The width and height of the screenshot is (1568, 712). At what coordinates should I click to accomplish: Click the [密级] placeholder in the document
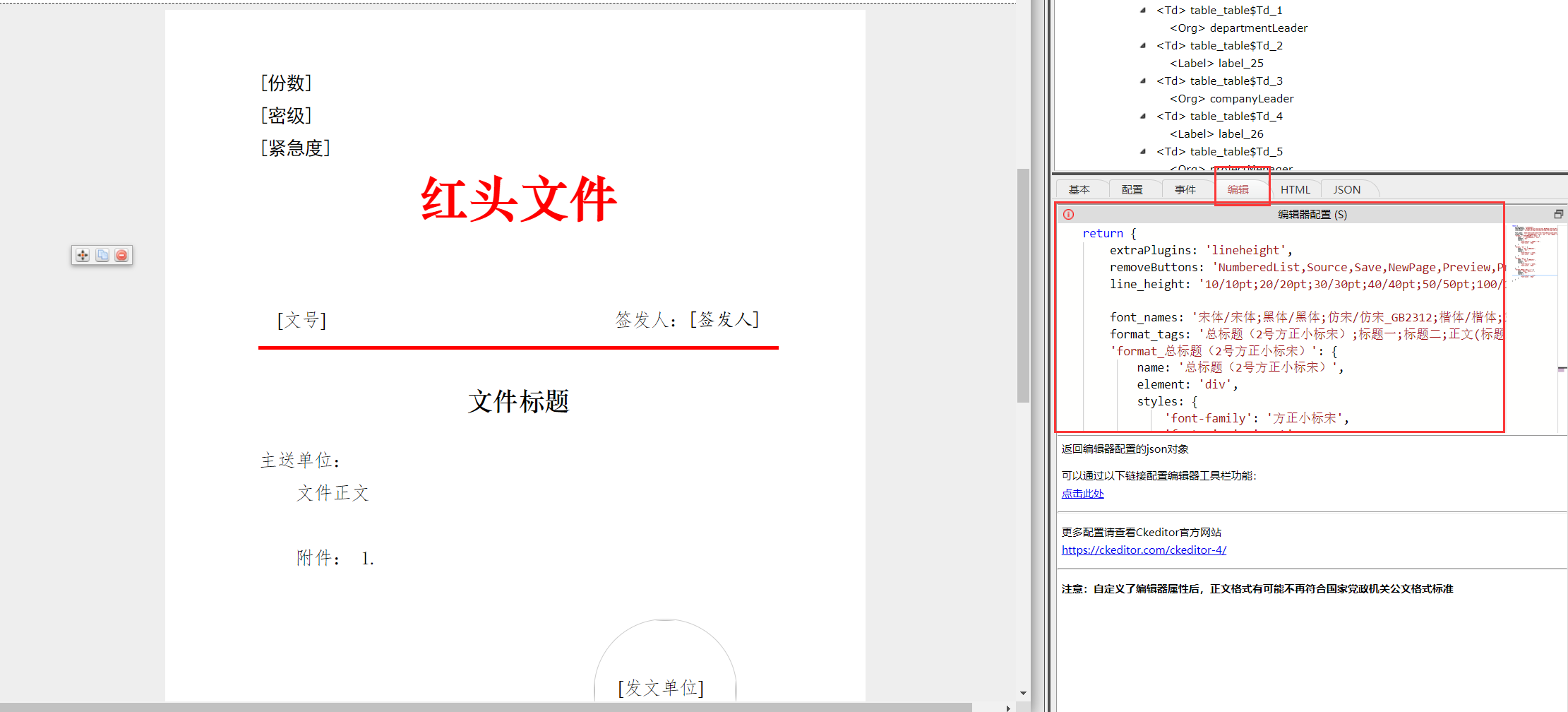point(286,115)
